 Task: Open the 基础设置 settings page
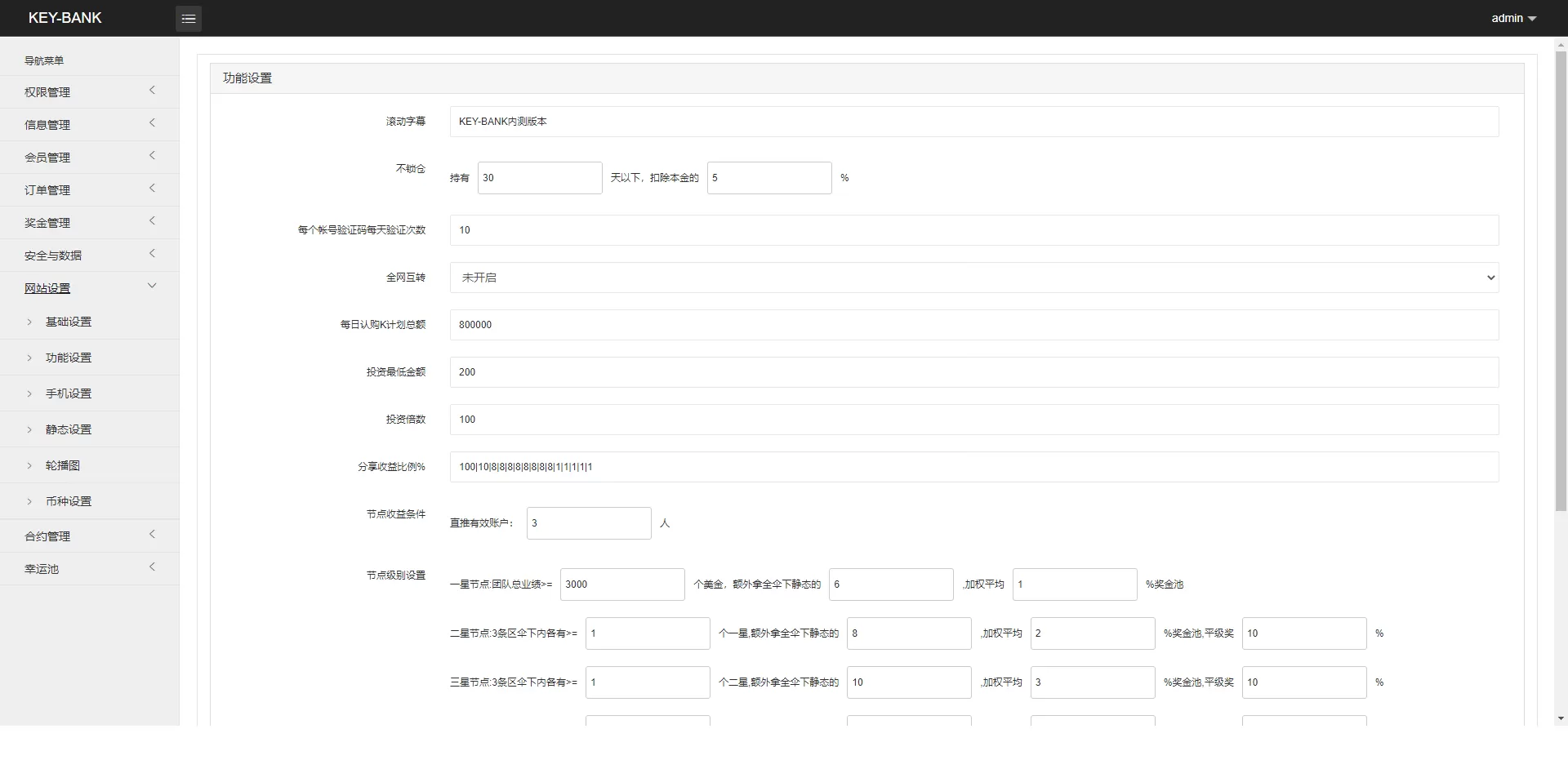(69, 321)
